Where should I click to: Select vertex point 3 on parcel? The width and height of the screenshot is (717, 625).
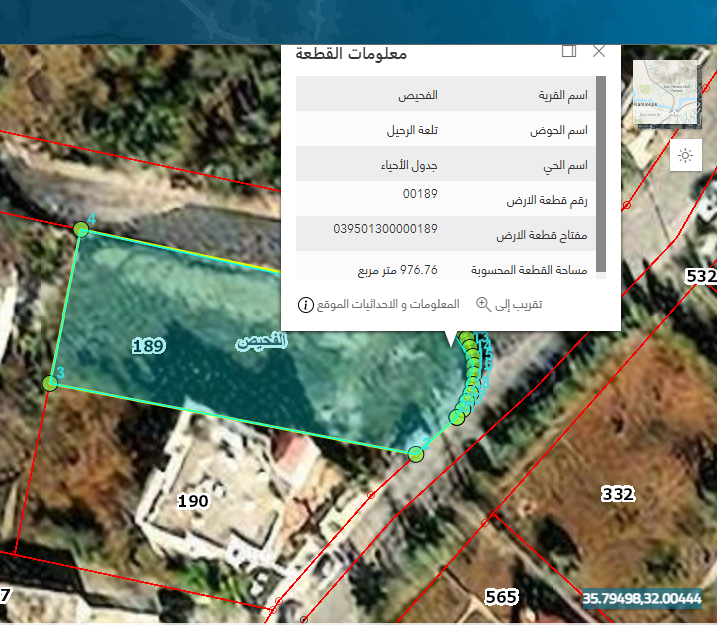tap(50, 382)
